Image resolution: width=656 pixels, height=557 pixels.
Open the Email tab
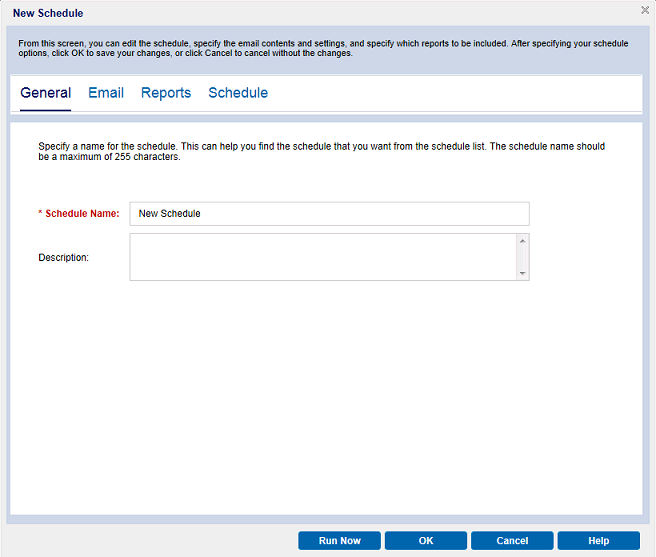[x=106, y=93]
